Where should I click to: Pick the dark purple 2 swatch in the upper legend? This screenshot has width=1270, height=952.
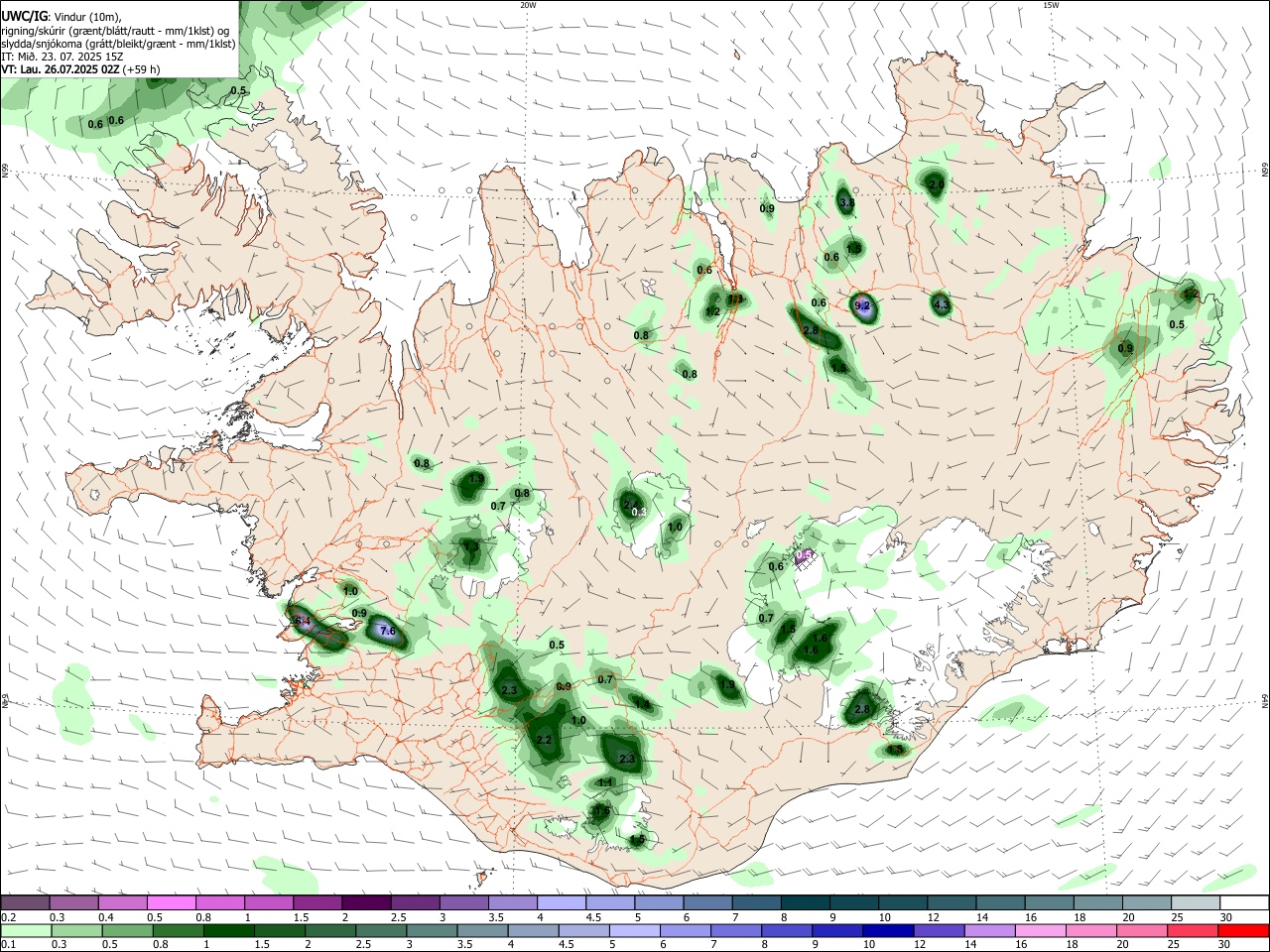click(365, 903)
